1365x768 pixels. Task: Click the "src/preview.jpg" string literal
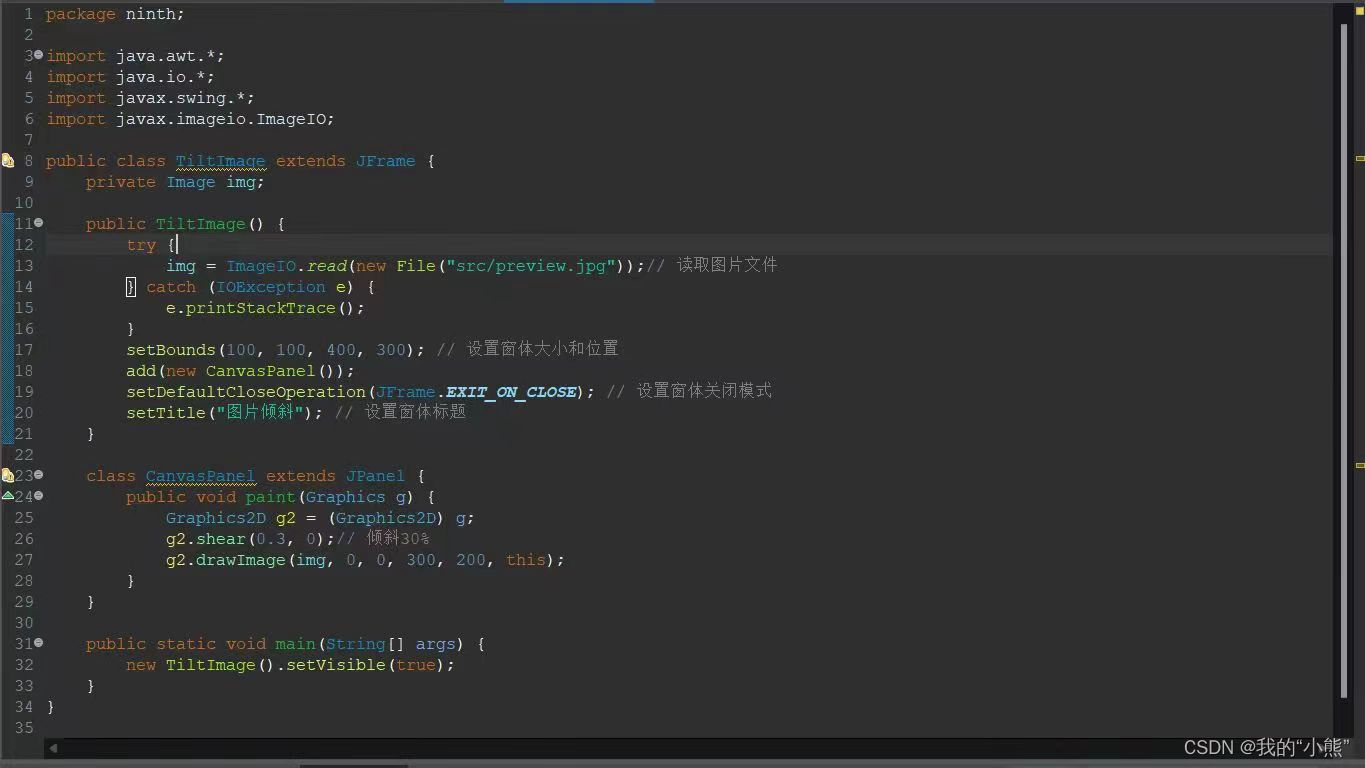[531, 266]
